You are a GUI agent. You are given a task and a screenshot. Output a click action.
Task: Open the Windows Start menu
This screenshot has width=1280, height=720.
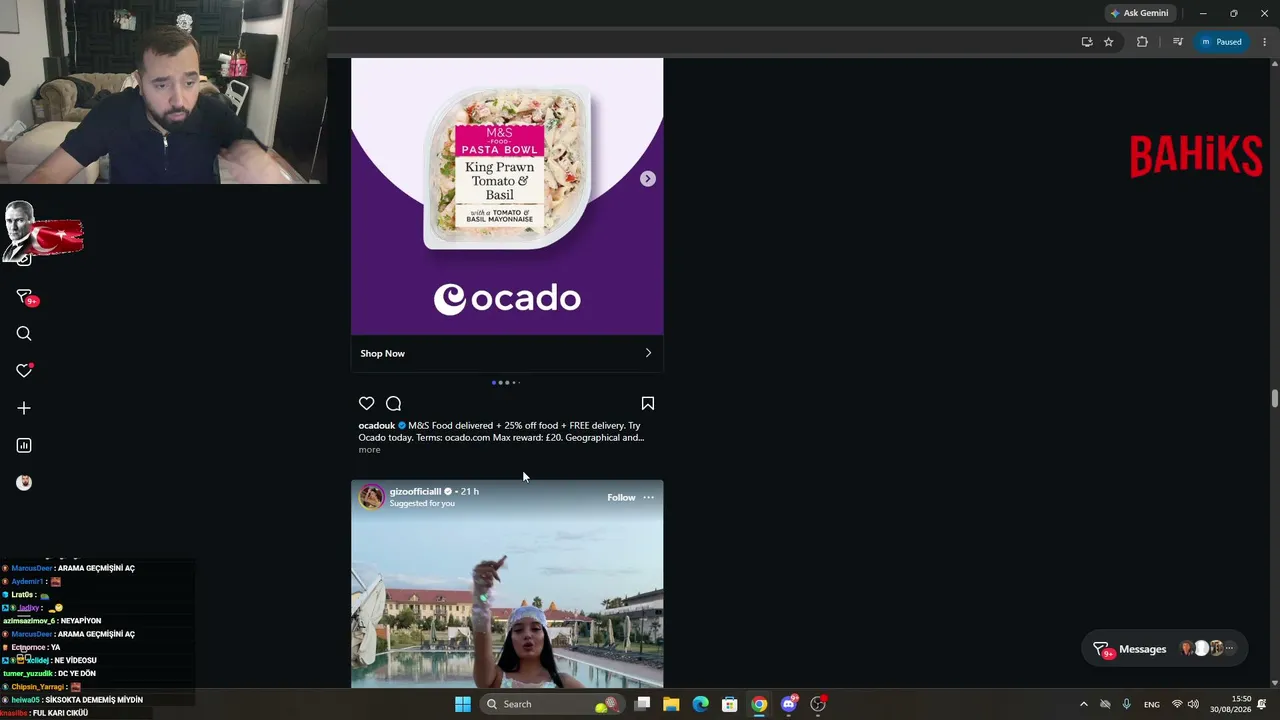(x=462, y=704)
